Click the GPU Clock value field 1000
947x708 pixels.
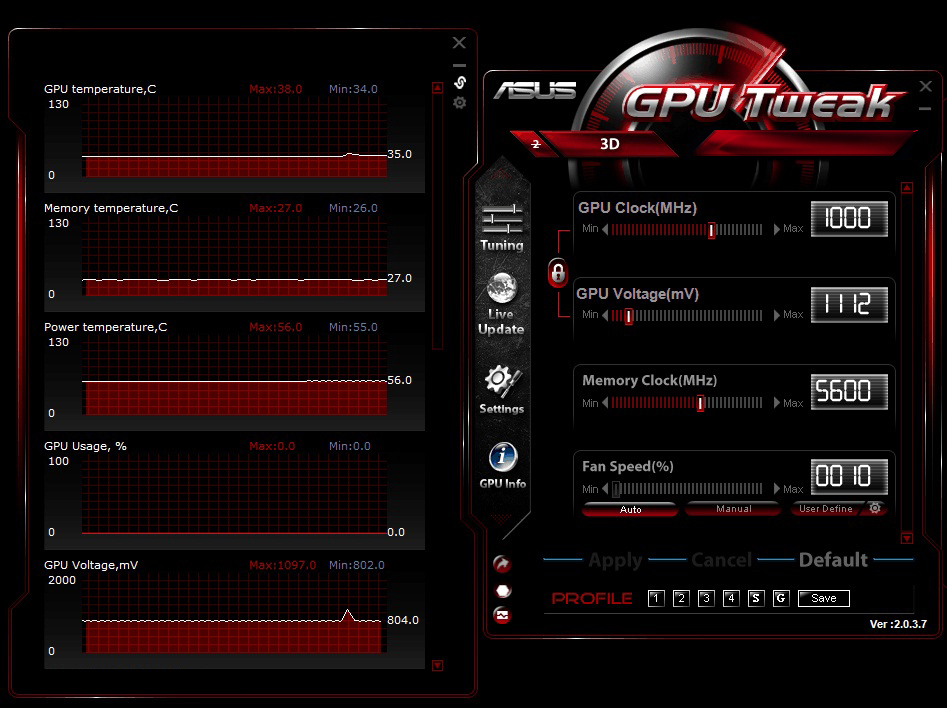(849, 219)
